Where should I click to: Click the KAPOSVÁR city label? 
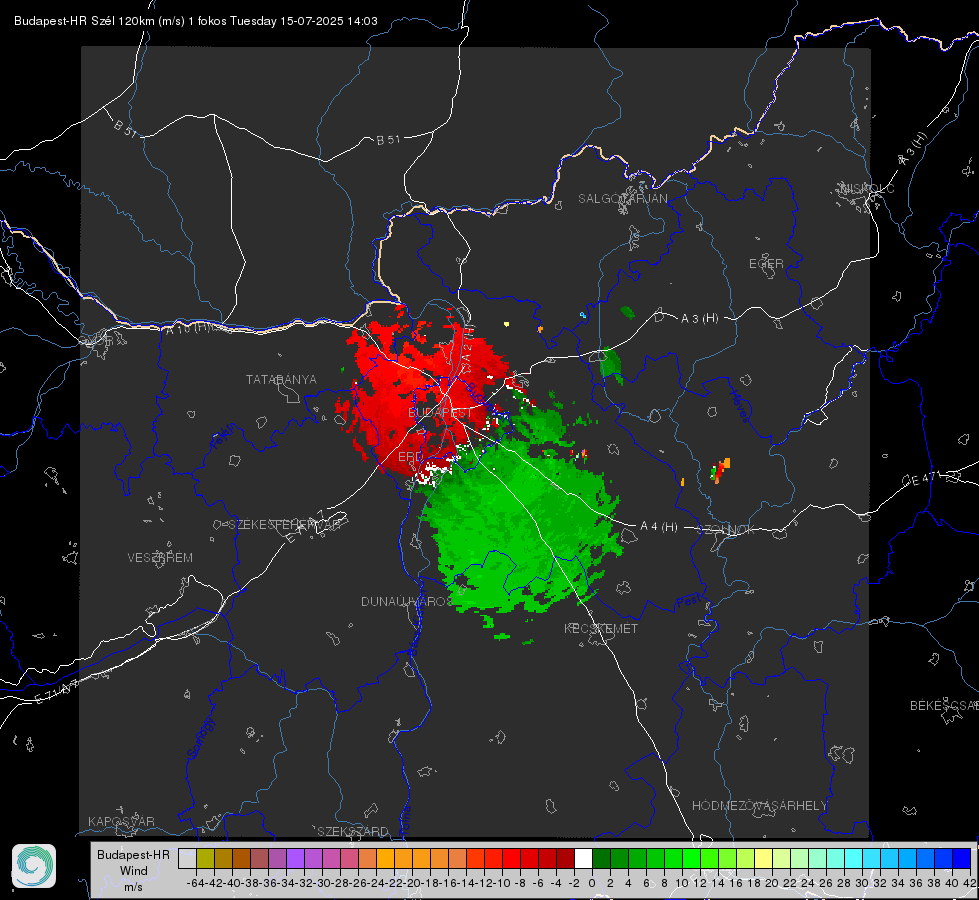pyautogui.click(x=121, y=821)
